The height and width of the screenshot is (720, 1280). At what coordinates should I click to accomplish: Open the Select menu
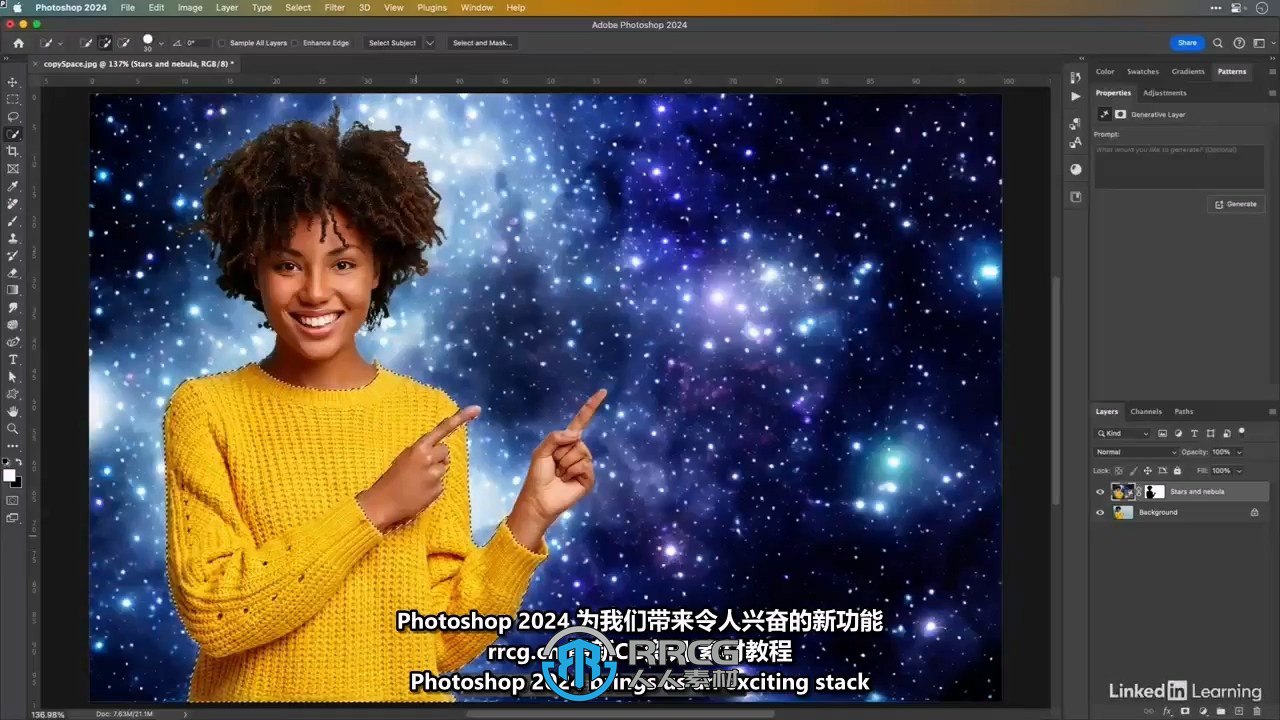[298, 7]
